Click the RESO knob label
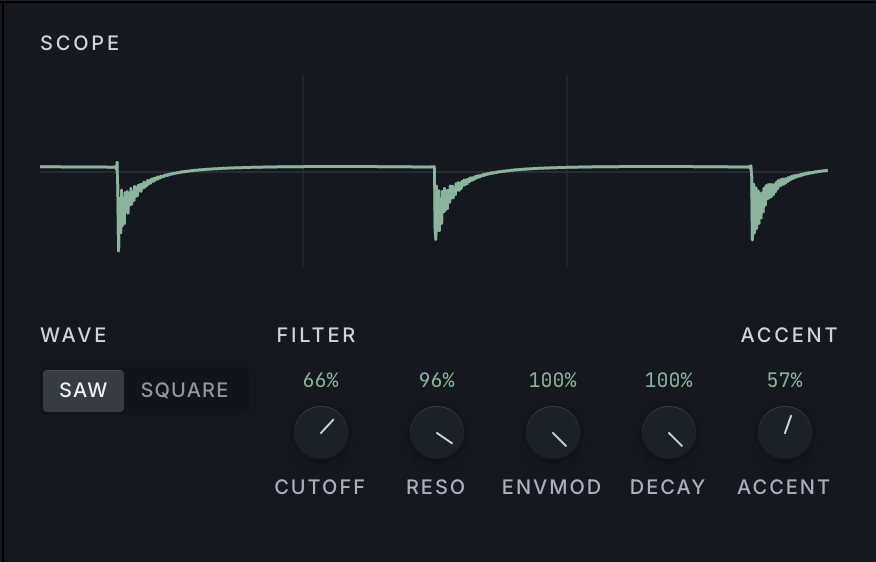This screenshot has width=876, height=562. click(x=436, y=487)
